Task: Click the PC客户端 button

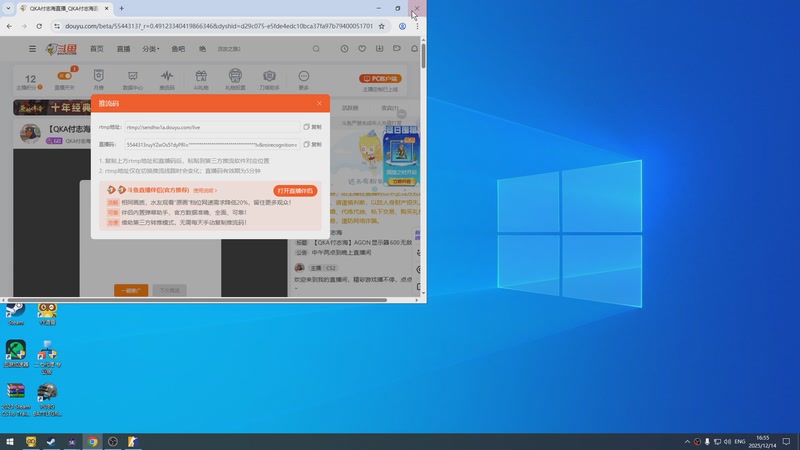Action: click(380, 79)
